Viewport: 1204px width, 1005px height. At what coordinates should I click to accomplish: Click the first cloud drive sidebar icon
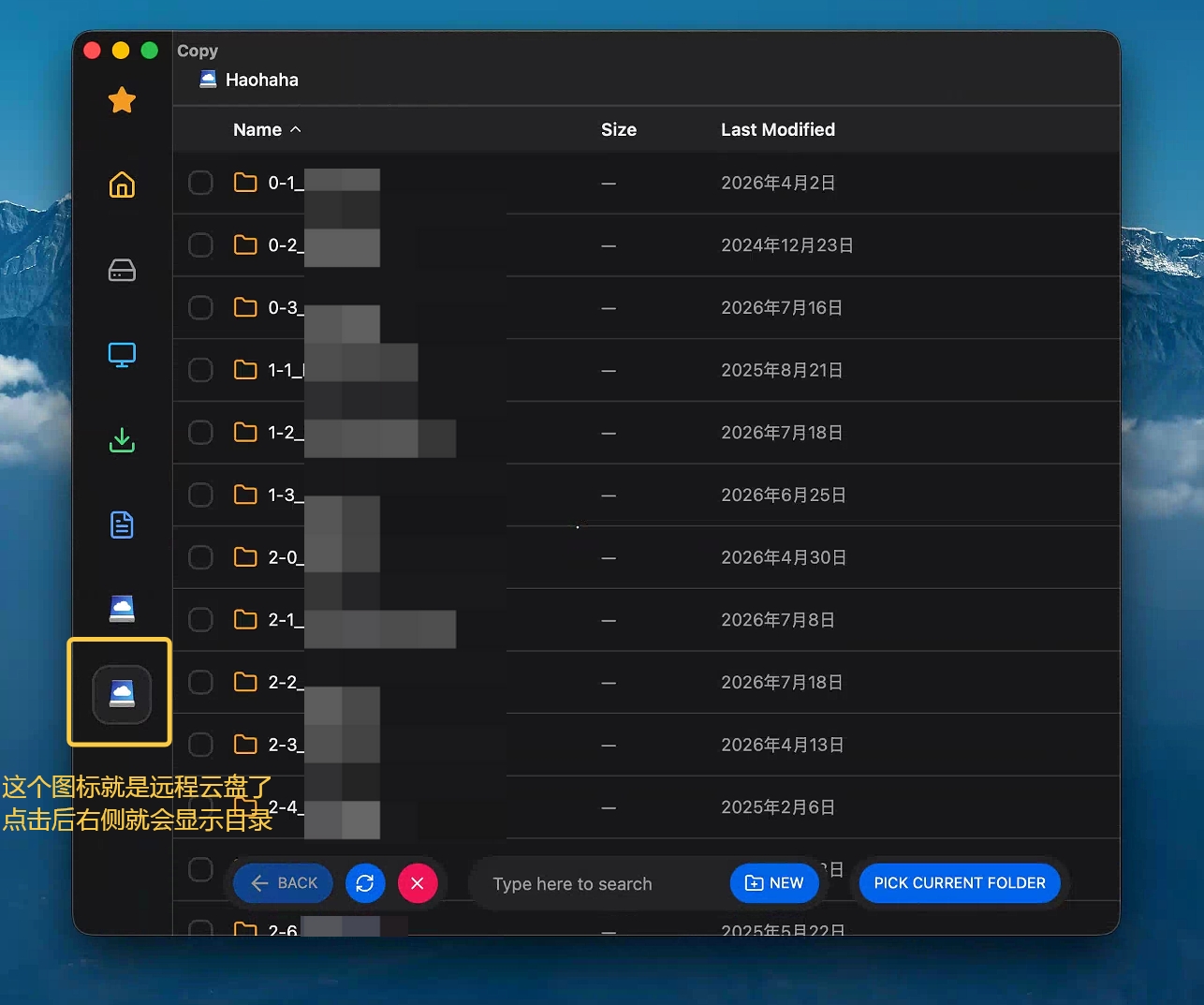pos(122,609)
